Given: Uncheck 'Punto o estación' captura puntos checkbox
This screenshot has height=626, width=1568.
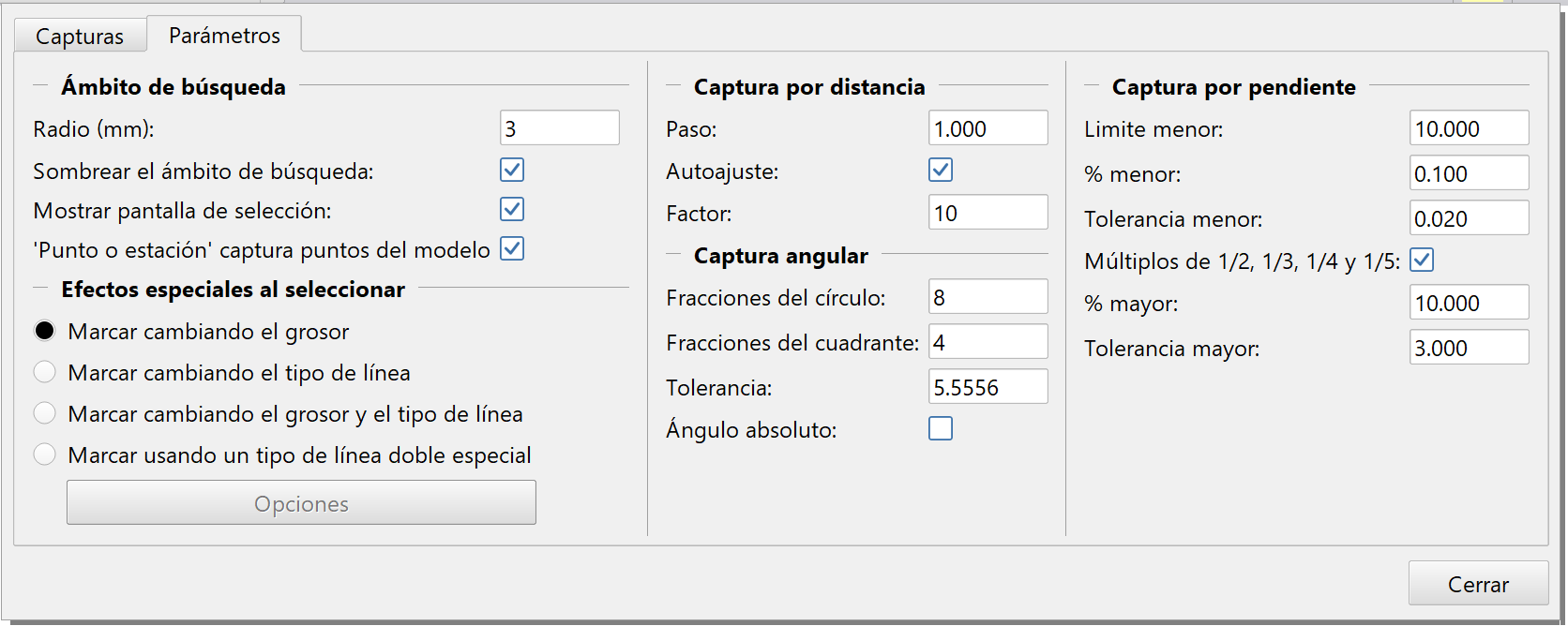Looking at the screenshot, I should click(x=512, y=248).
